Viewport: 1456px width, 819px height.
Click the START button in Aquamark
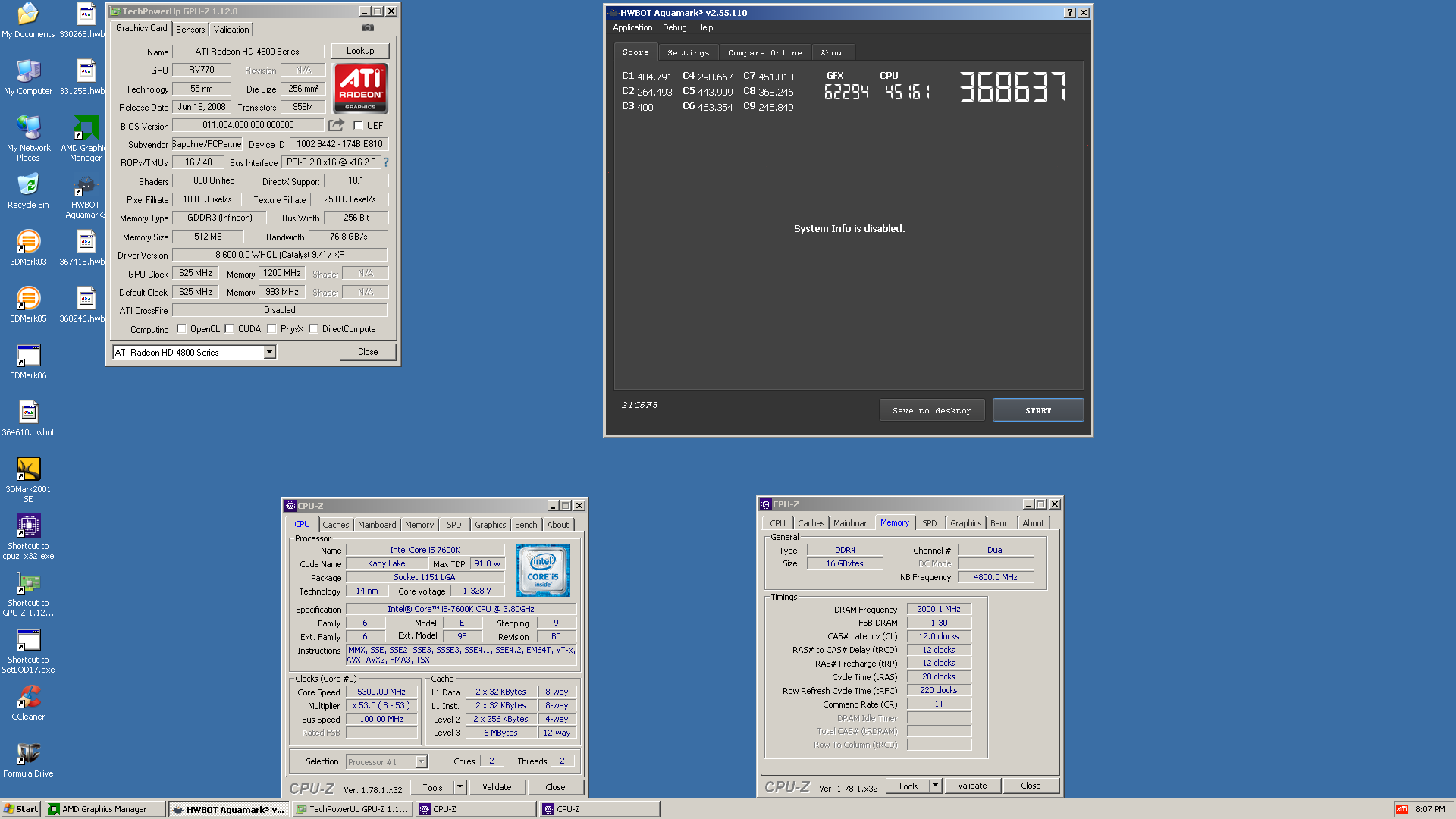point(1038,410)
